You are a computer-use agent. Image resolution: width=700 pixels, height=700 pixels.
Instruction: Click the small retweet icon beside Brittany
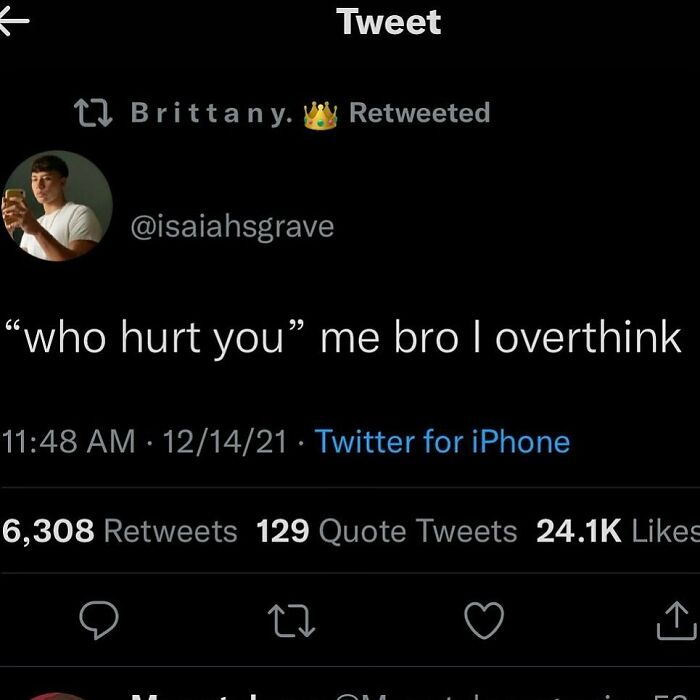point(93,113)
